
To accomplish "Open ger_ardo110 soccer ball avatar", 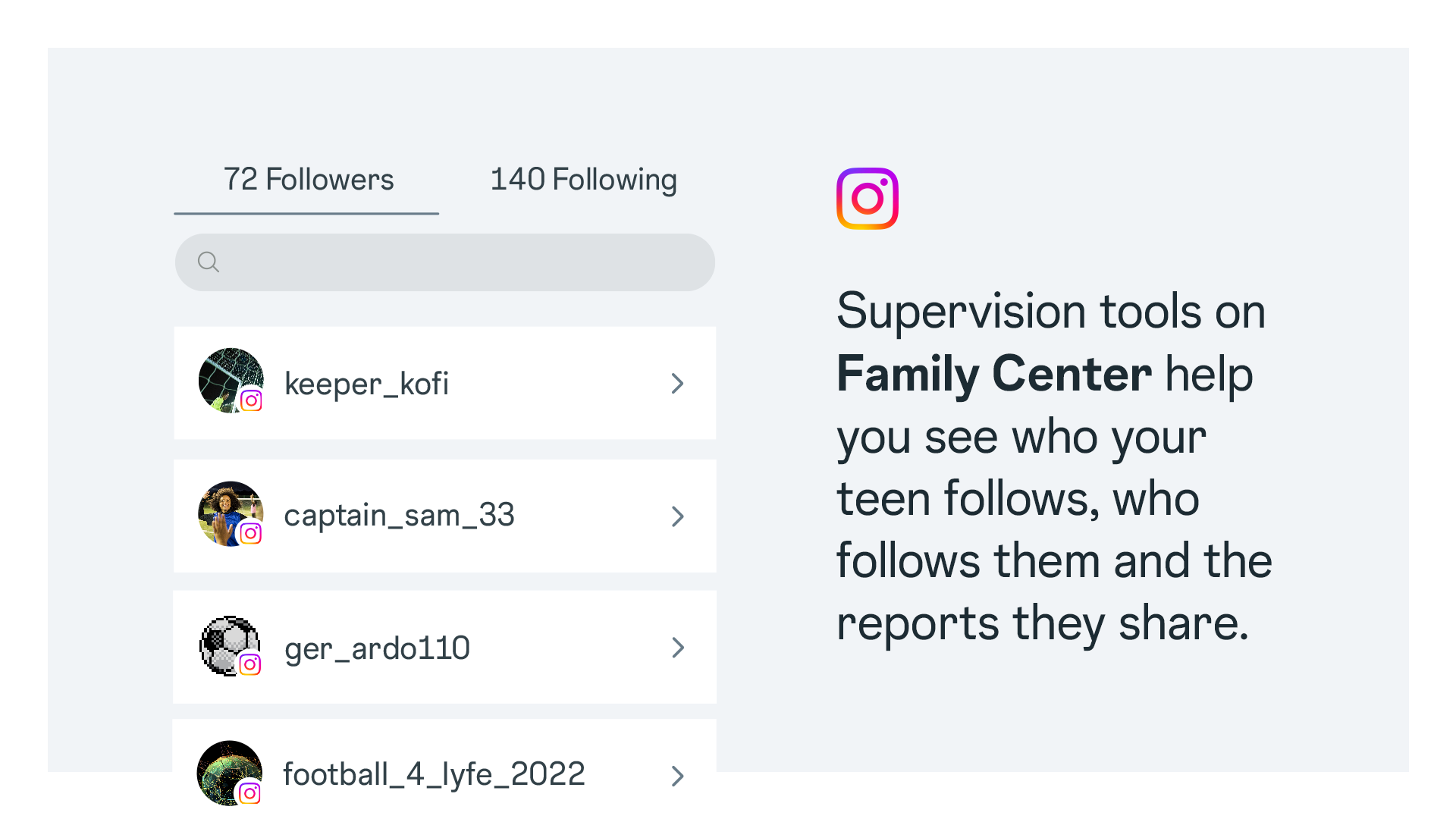I will click(x=230, y=646).
